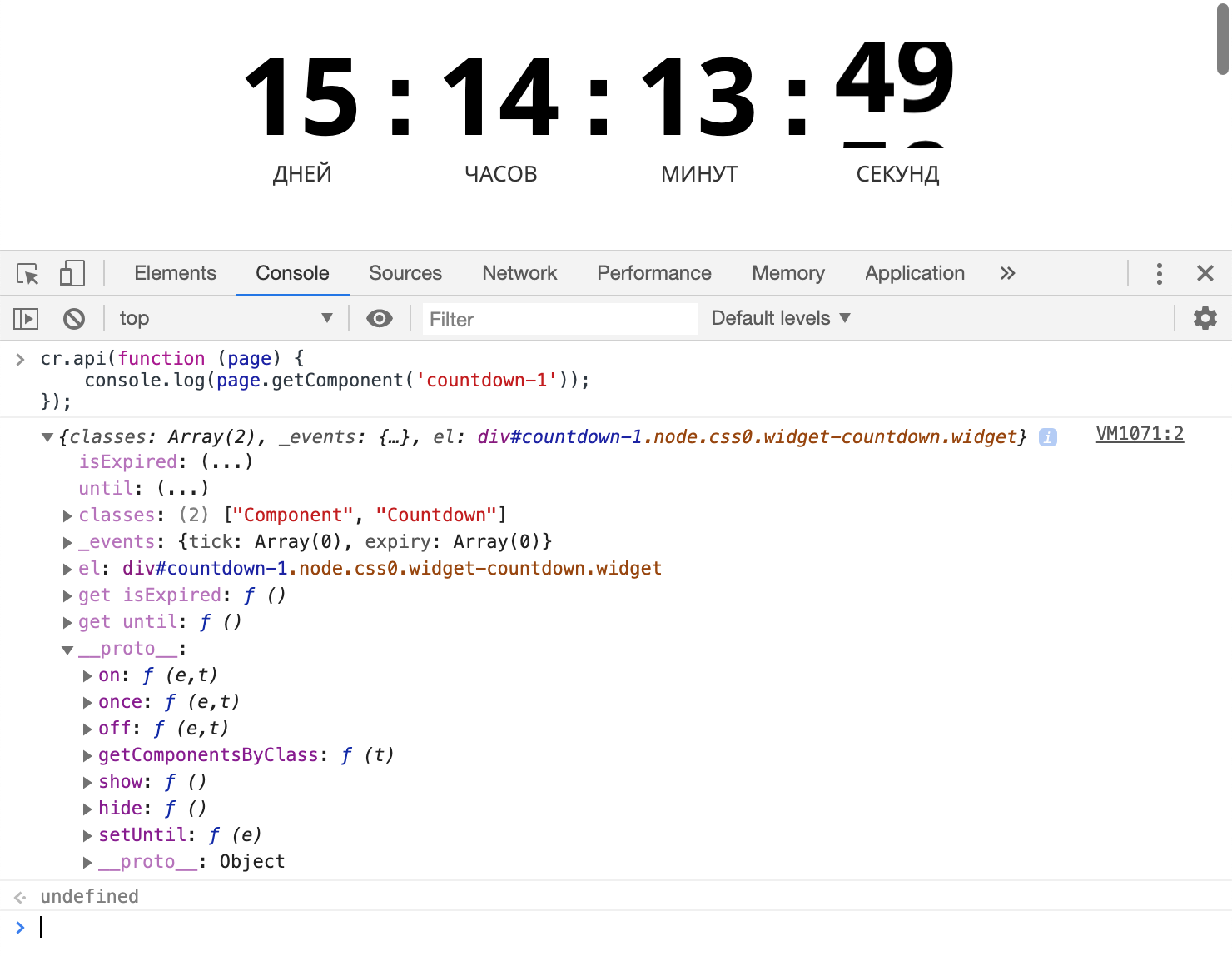Collapse the first __proto__ node
1232x956 pixels.
pos(67,650)
